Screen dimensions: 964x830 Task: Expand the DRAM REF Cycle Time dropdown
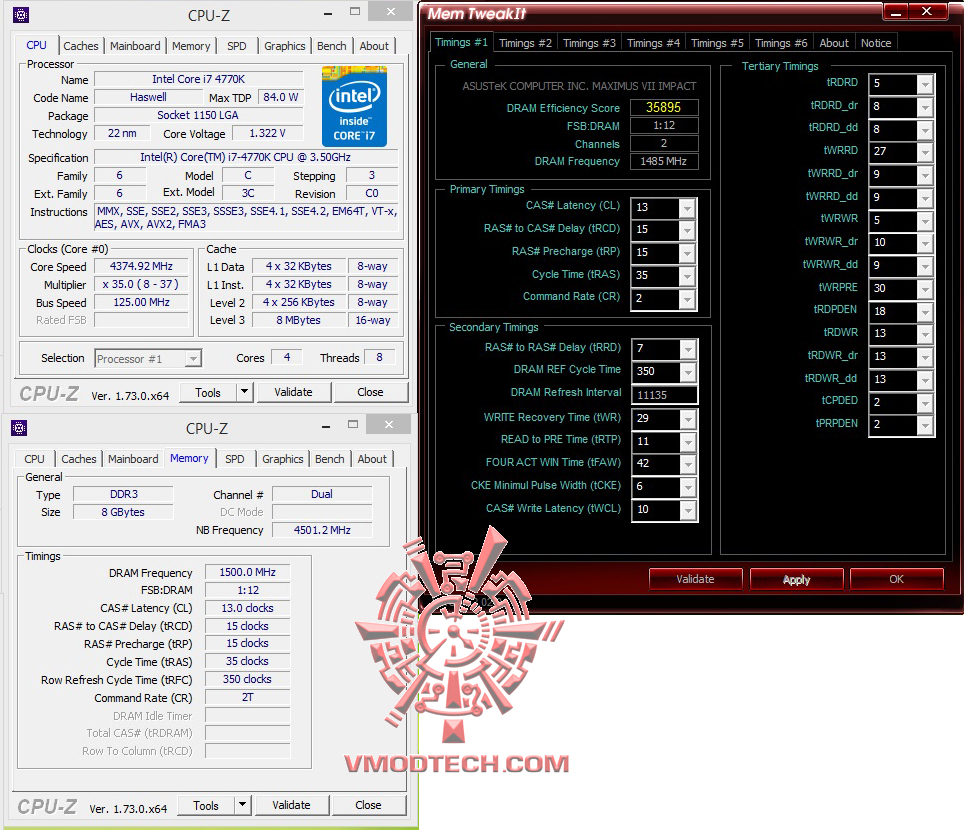click(x=688, y=372)
